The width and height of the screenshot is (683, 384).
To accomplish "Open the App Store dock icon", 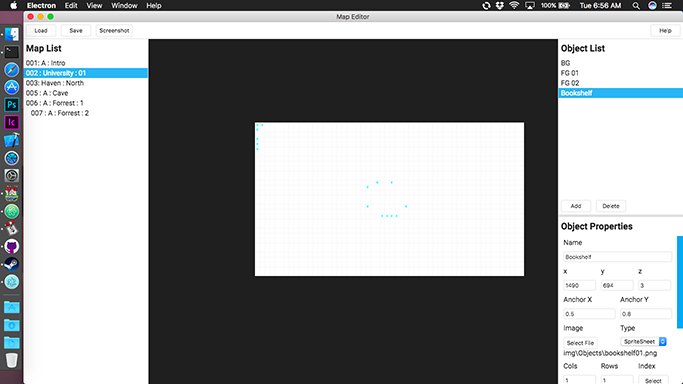I will click(12, 87).
